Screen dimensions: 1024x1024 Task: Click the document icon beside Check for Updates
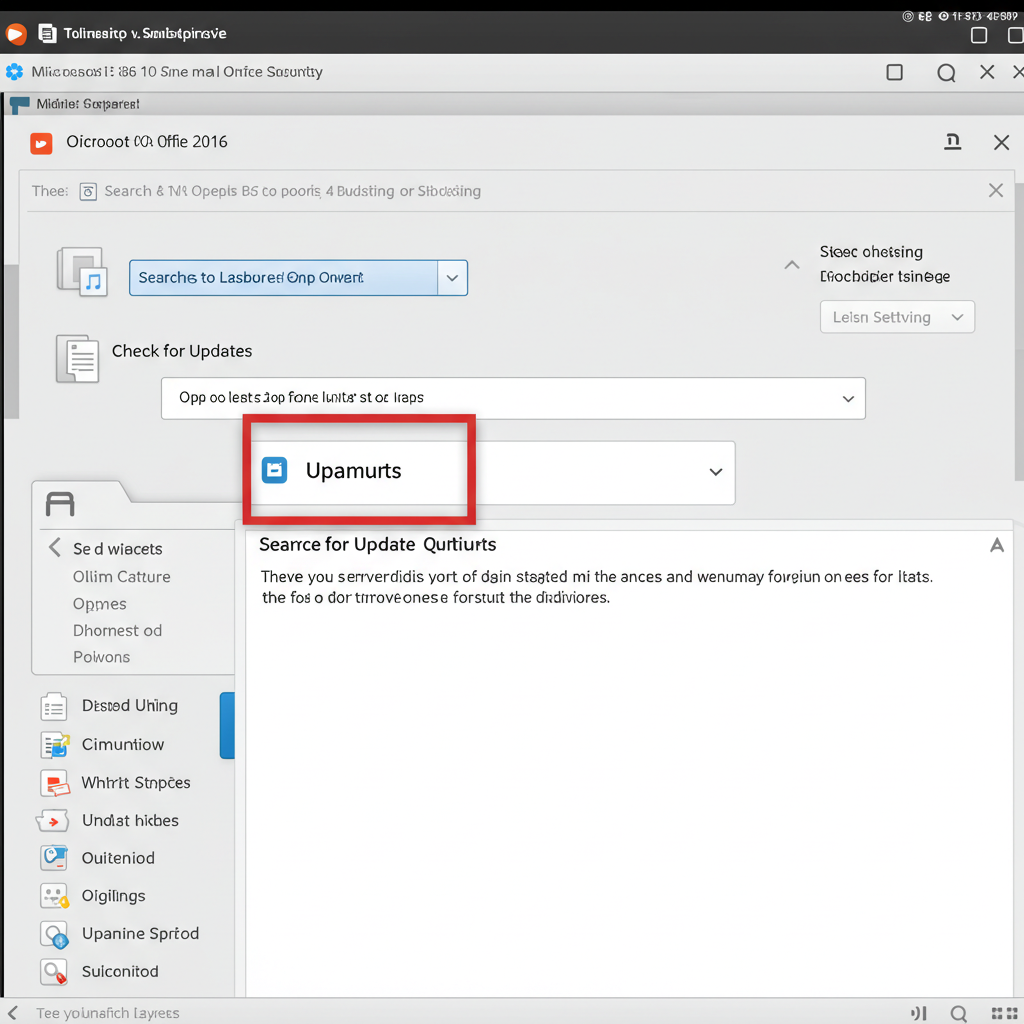click(78, 359)
